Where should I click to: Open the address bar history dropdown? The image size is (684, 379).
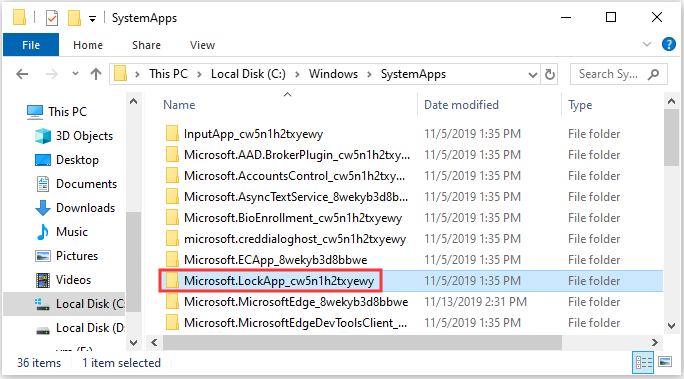tap(533, 75)
